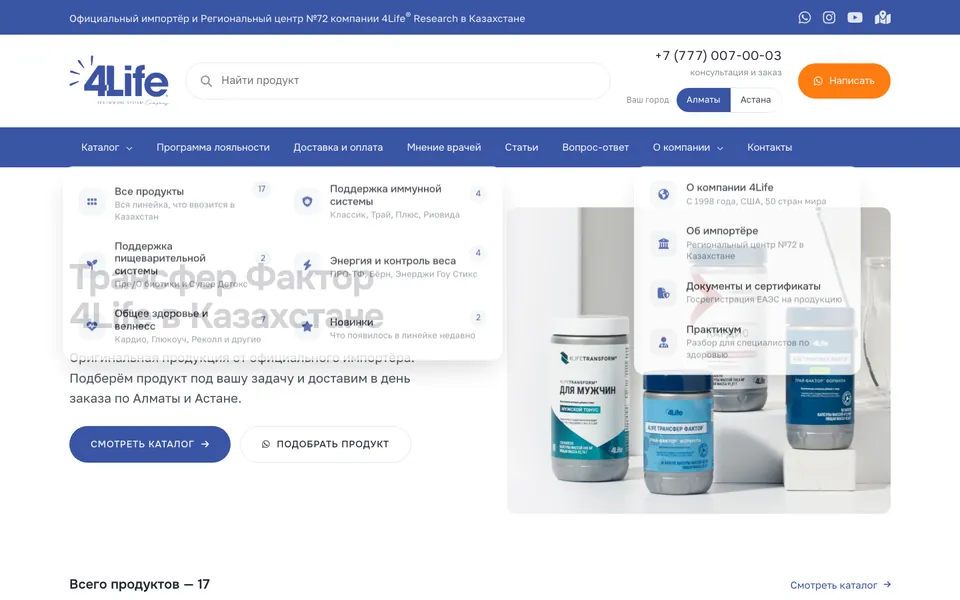960x600 pixels.
Task: Click the Подобрать продукт button
Action: coord(326,444)
